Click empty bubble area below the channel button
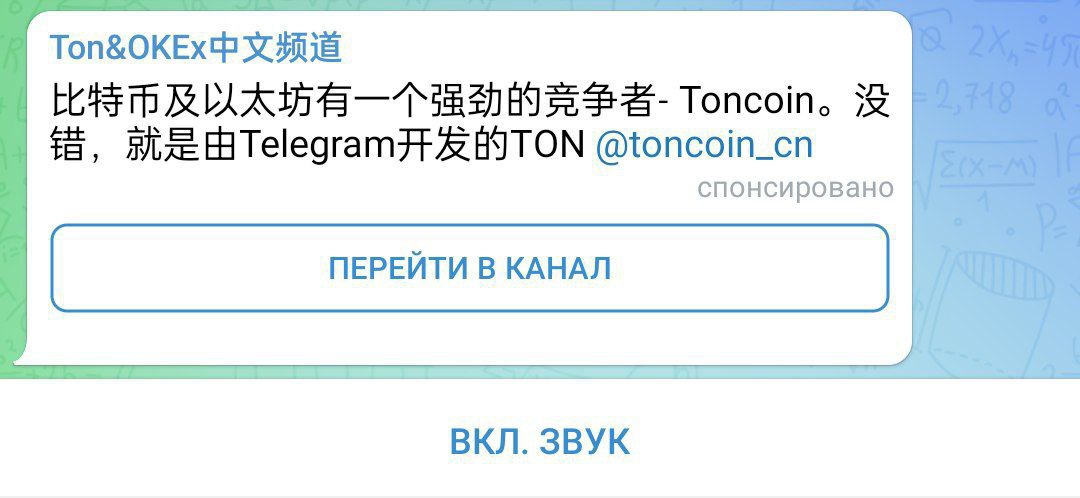 tap(470, 338)
